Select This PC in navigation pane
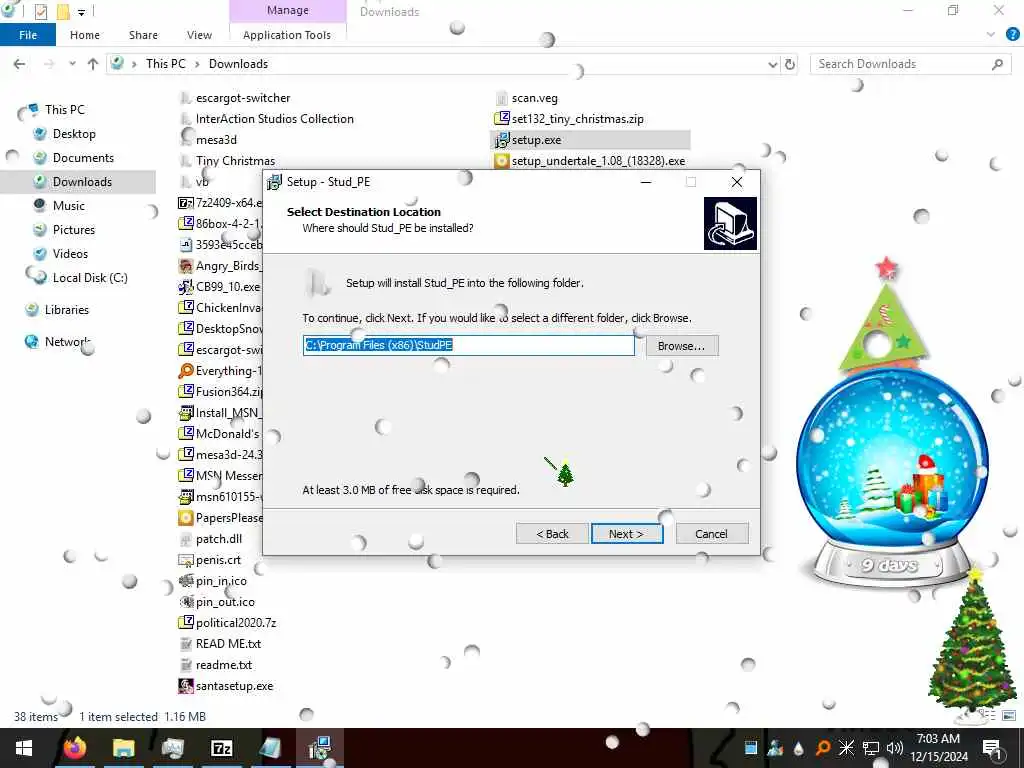This screenshot has width=1024, height=768. [x=65, y=110]
